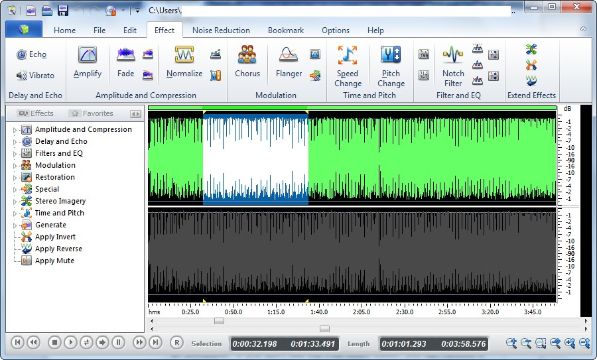Jump to end with the skip-forward button

click(155, 342)
